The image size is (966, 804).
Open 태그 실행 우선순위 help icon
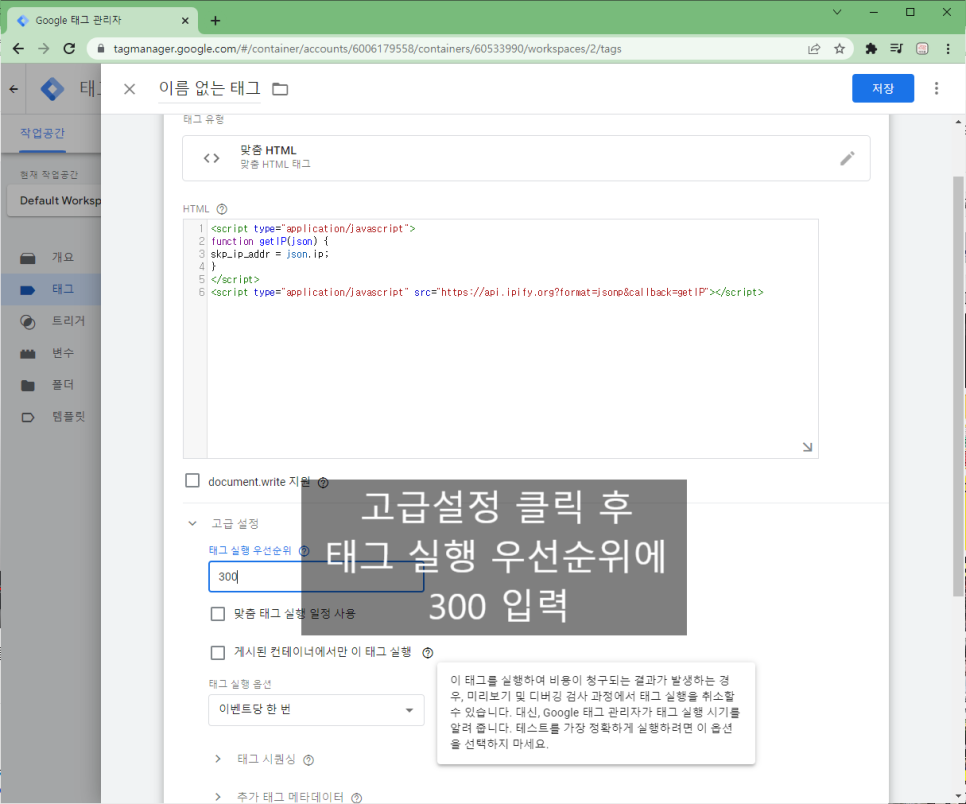click(x=304, y=551)
